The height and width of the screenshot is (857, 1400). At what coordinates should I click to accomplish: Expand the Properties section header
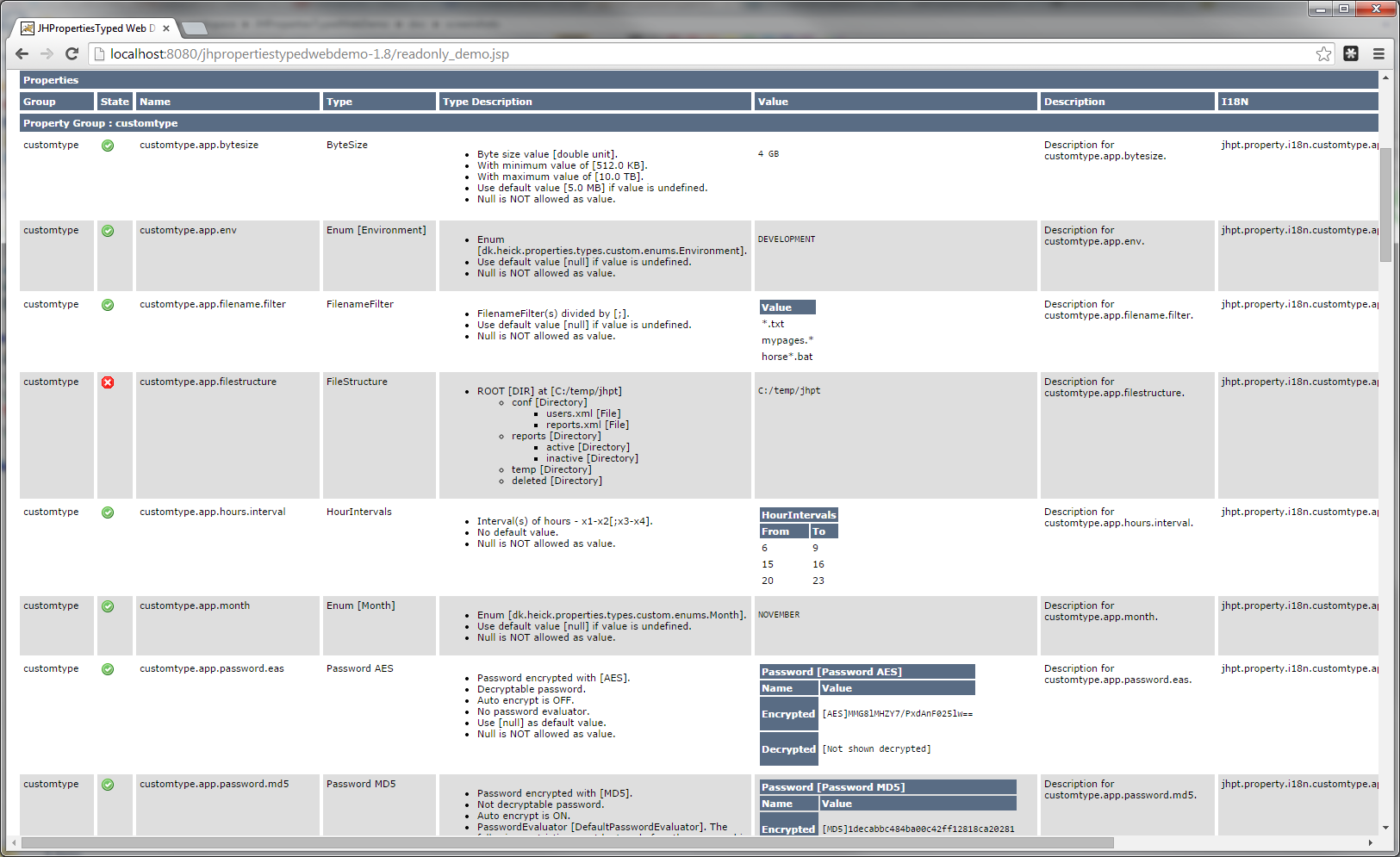click(x=50, y=79)
